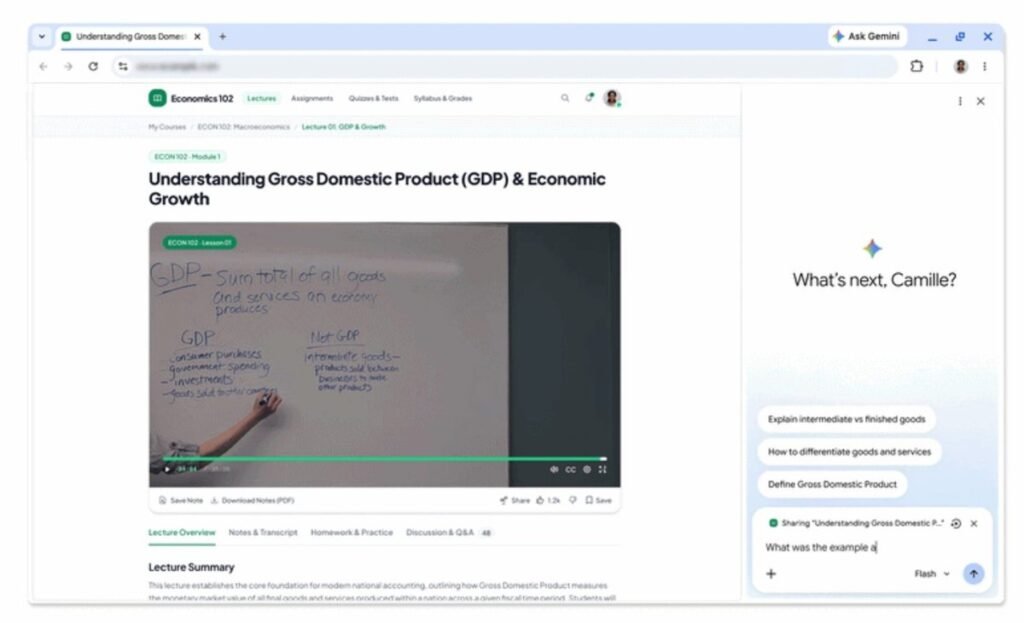Image resolution: width=1024 pixels, height=623 pixels.
Task: Dislike the lecture with thumbs down
Action: [x=573, y=501]
